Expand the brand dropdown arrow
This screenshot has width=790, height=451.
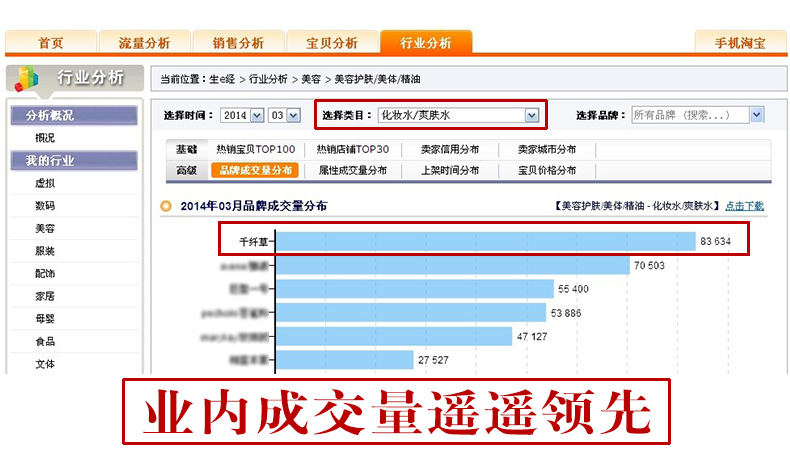click(757, 115)
